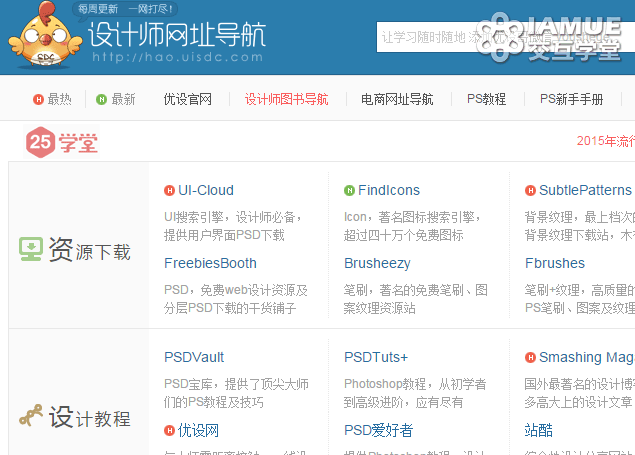
Task: Click the hot badge beside UI-Cloud
Action: click(x=169, y=191)
